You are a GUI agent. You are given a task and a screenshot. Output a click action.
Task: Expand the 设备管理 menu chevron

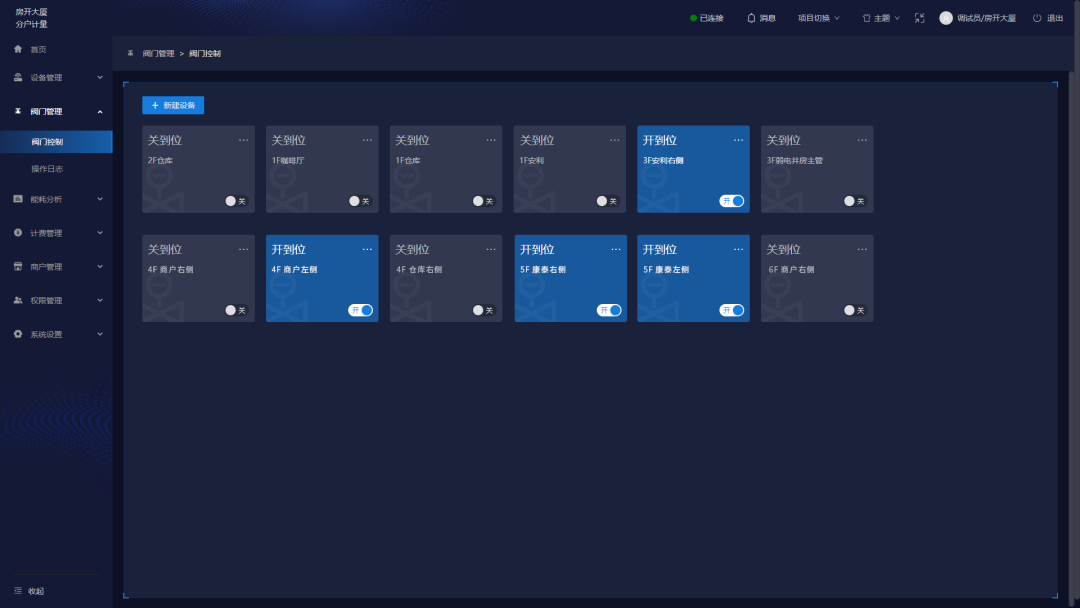(100, 77)
